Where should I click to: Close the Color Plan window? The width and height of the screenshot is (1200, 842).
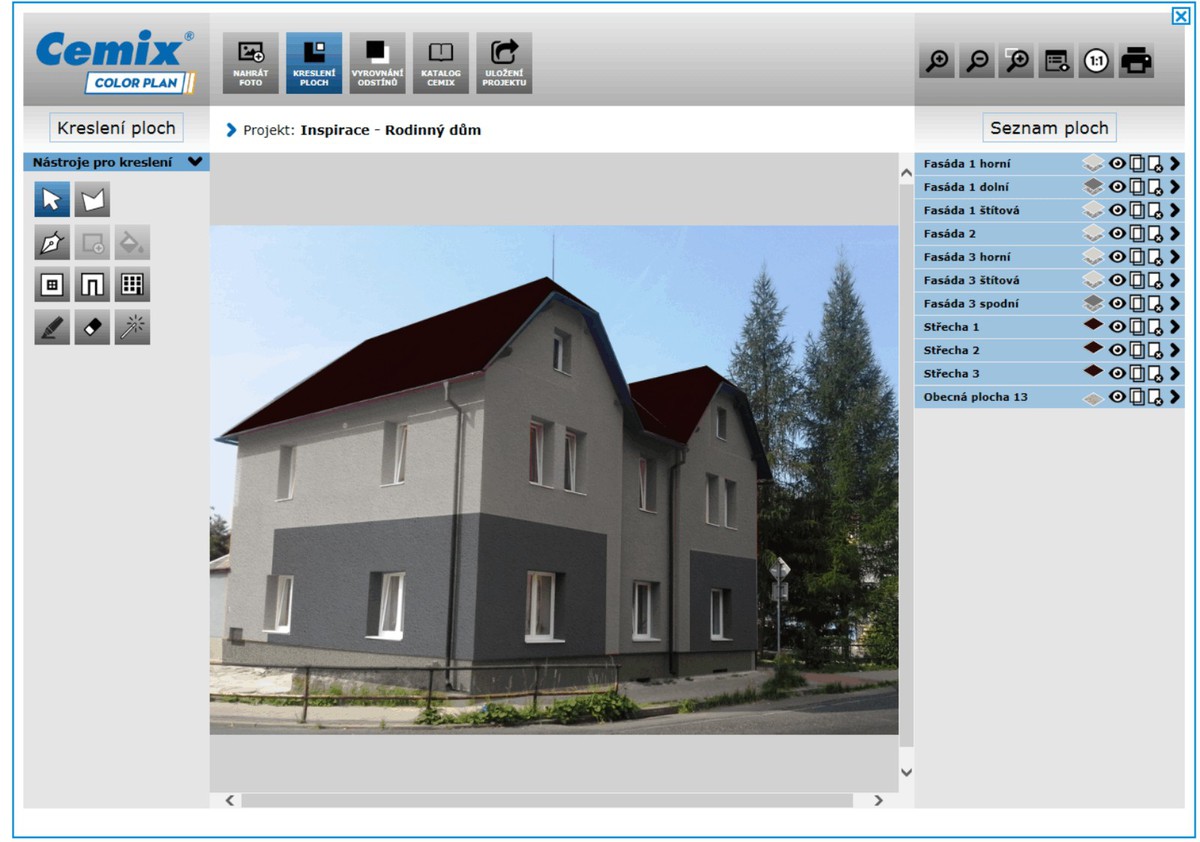pos(1180,16)
